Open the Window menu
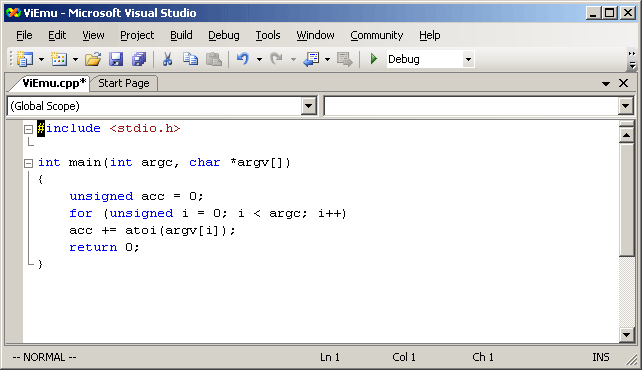The image size is (642, 370). click(315, 36)
